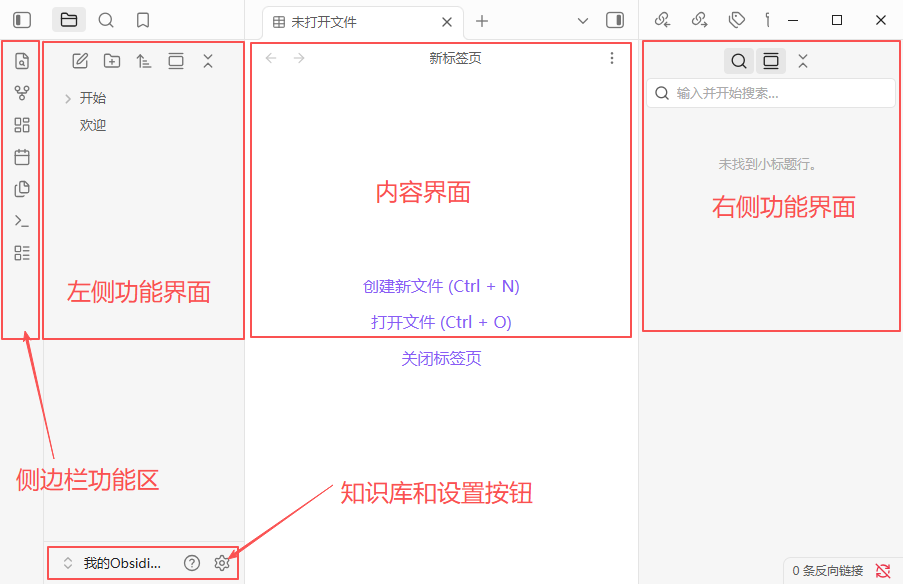Toggle auto-reveal in outline panel
Viewport: 903px width, 584px height.
click(771, 61)
